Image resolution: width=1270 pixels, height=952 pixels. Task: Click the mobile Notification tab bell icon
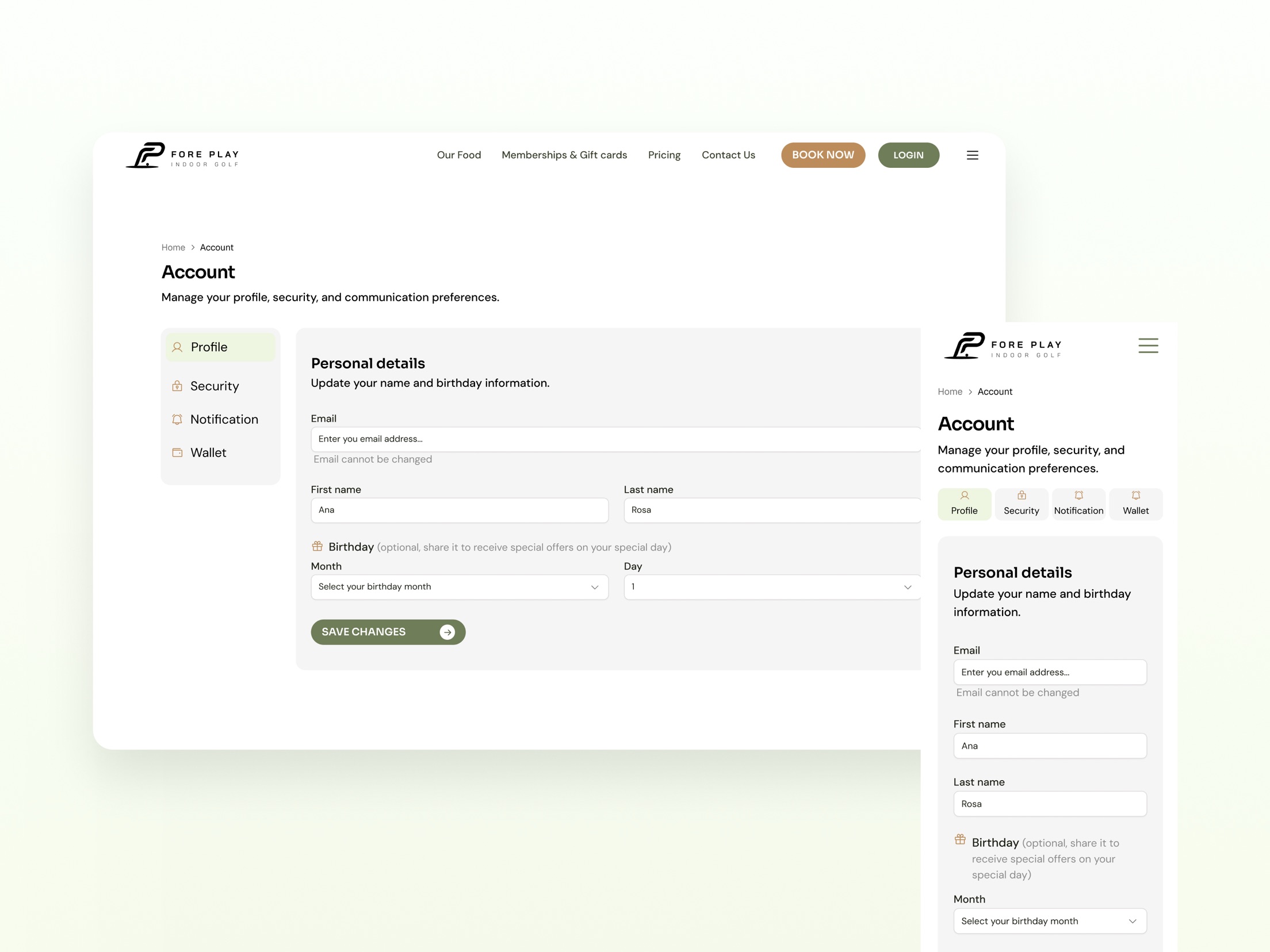tap(1078, 496)
